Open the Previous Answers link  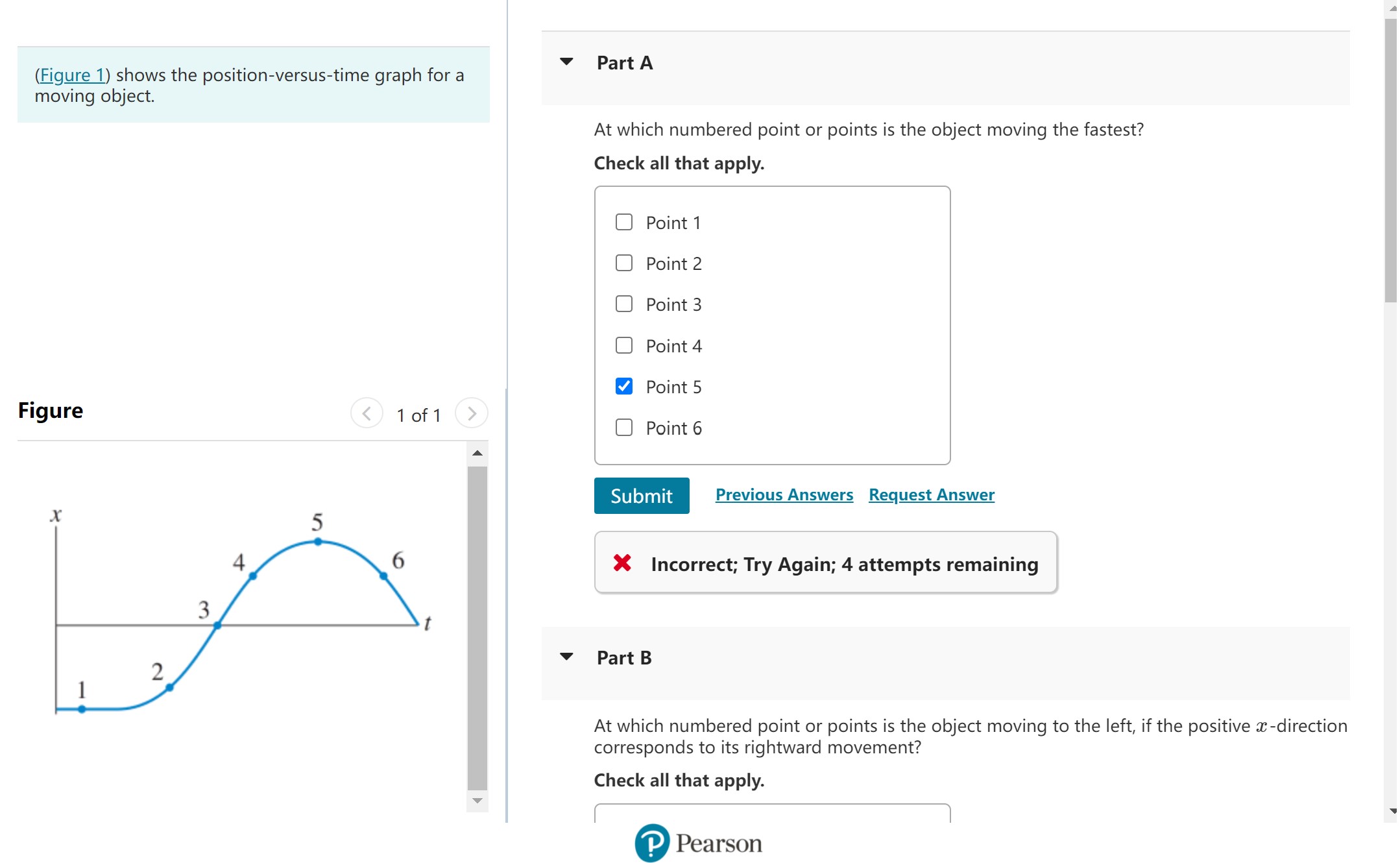pos(784,494)
